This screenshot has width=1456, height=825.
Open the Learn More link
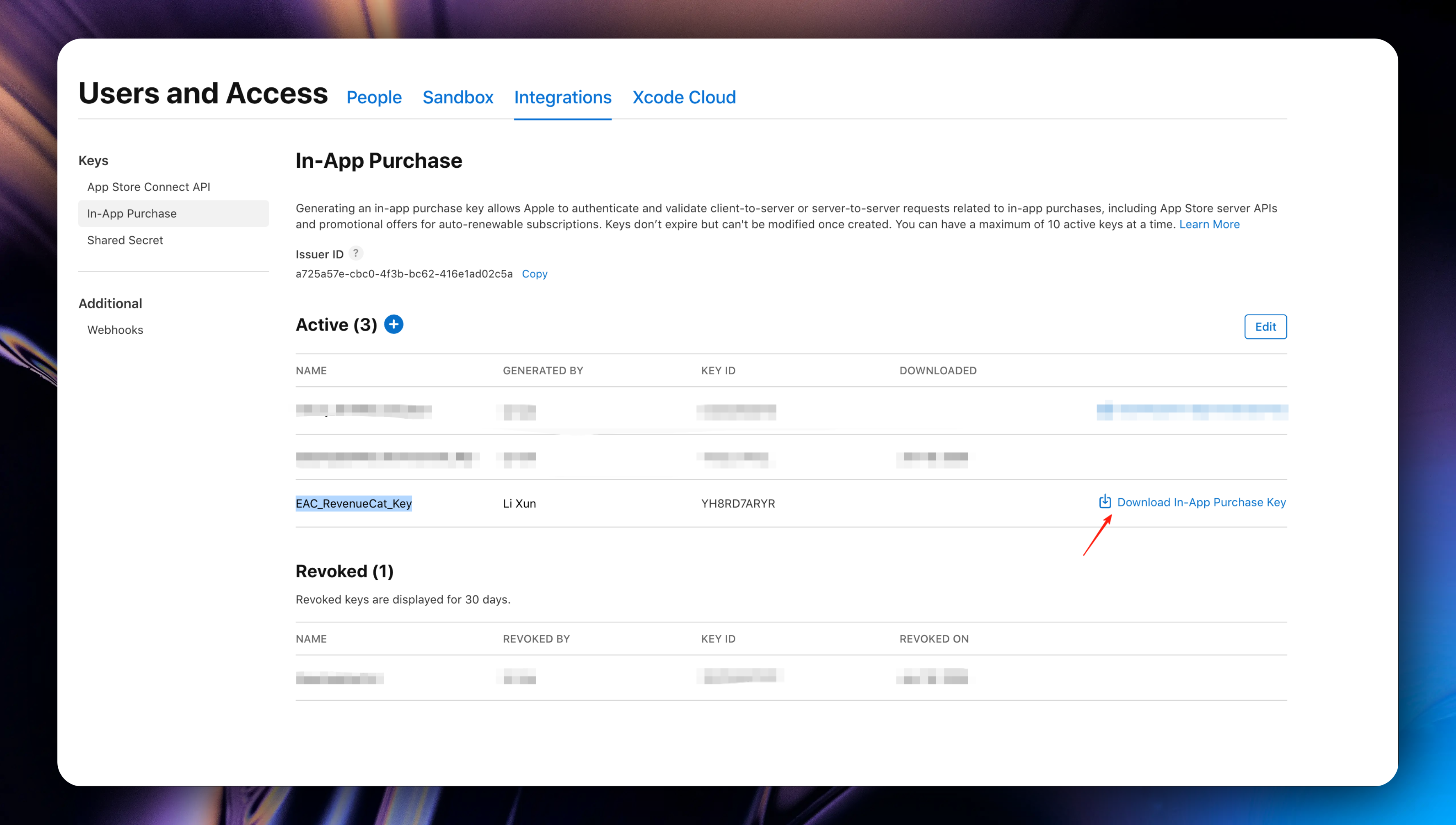pyautogui.click(x=1209, y=224)
